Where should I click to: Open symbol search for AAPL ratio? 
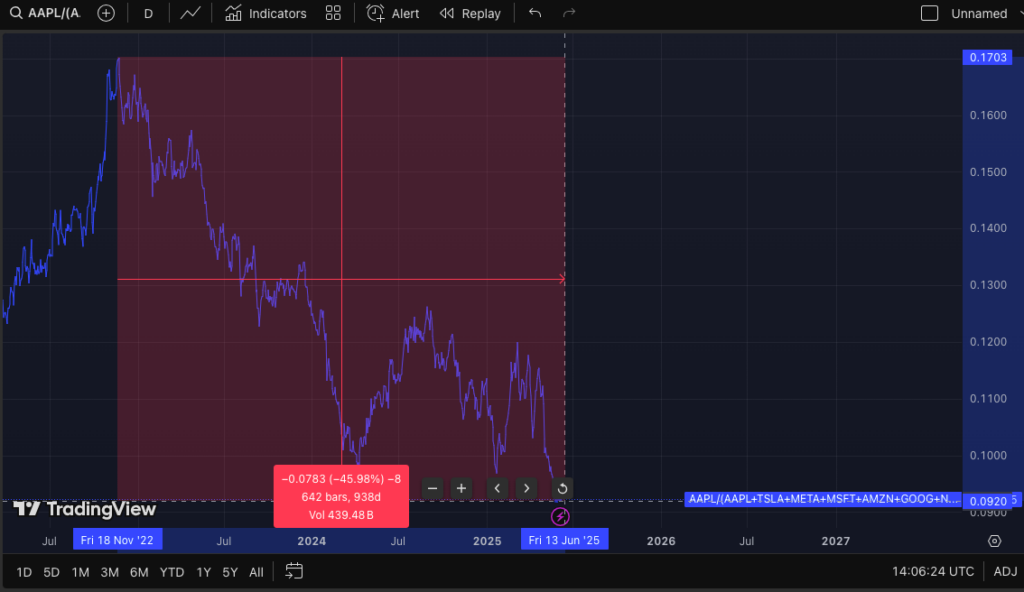point(44,13)
